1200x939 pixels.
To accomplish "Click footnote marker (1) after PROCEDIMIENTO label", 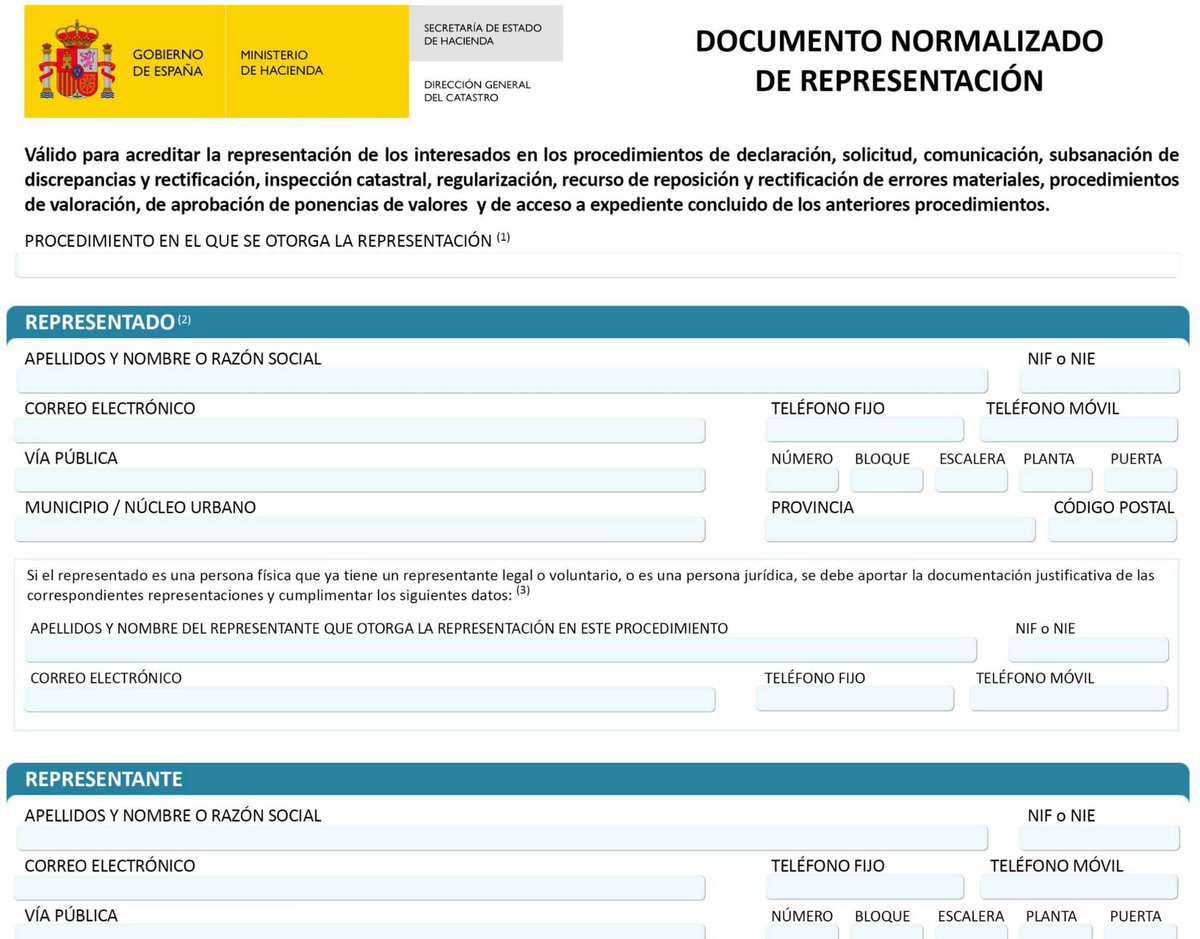I will click(503, 237).
